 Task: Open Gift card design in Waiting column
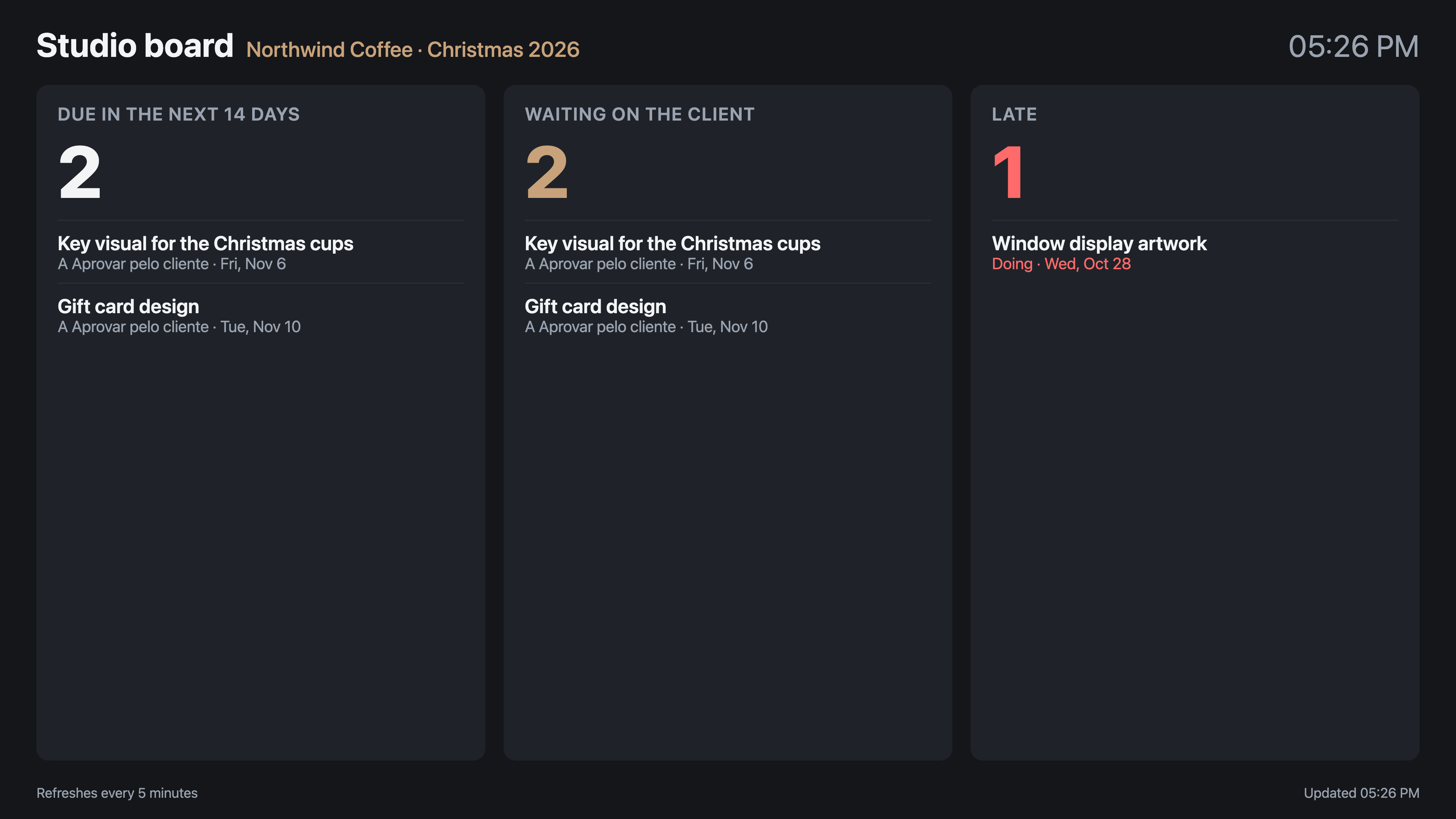click(595, 306)
